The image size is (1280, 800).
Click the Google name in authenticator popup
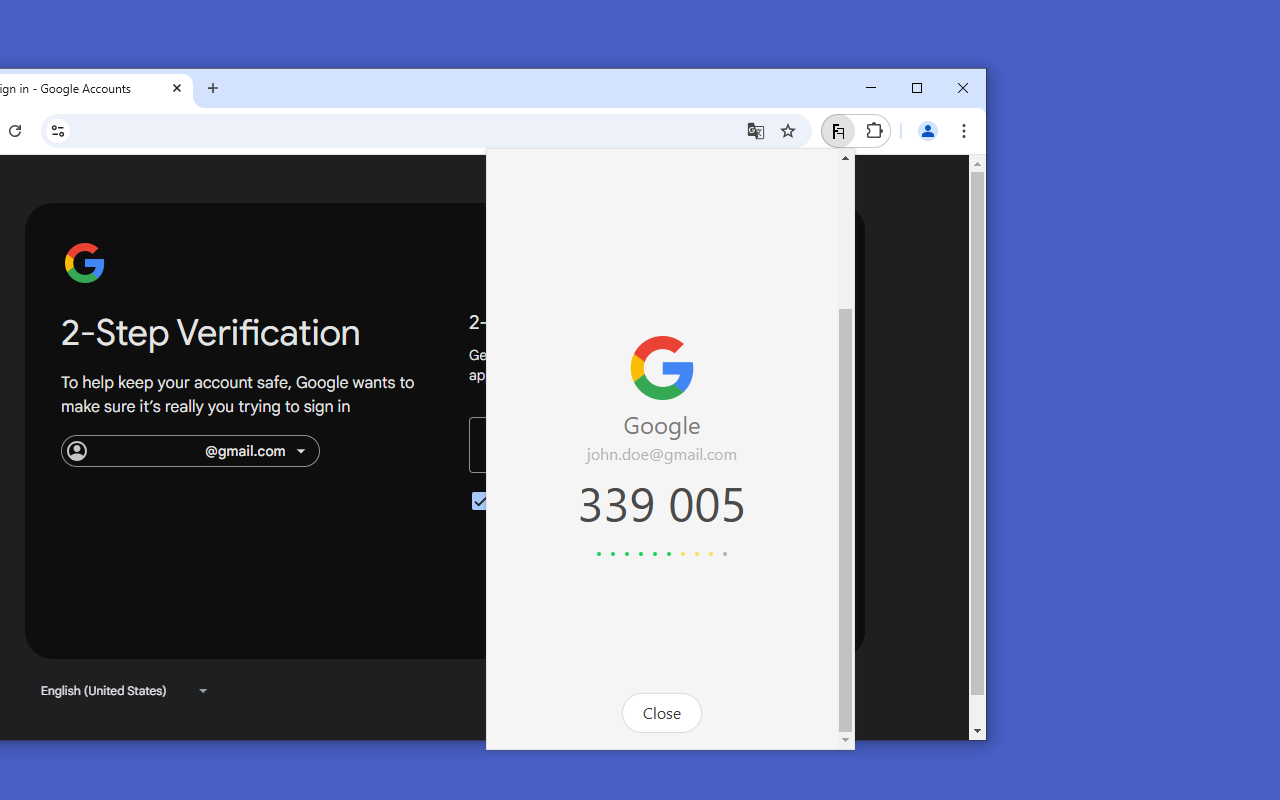(662, 426)
